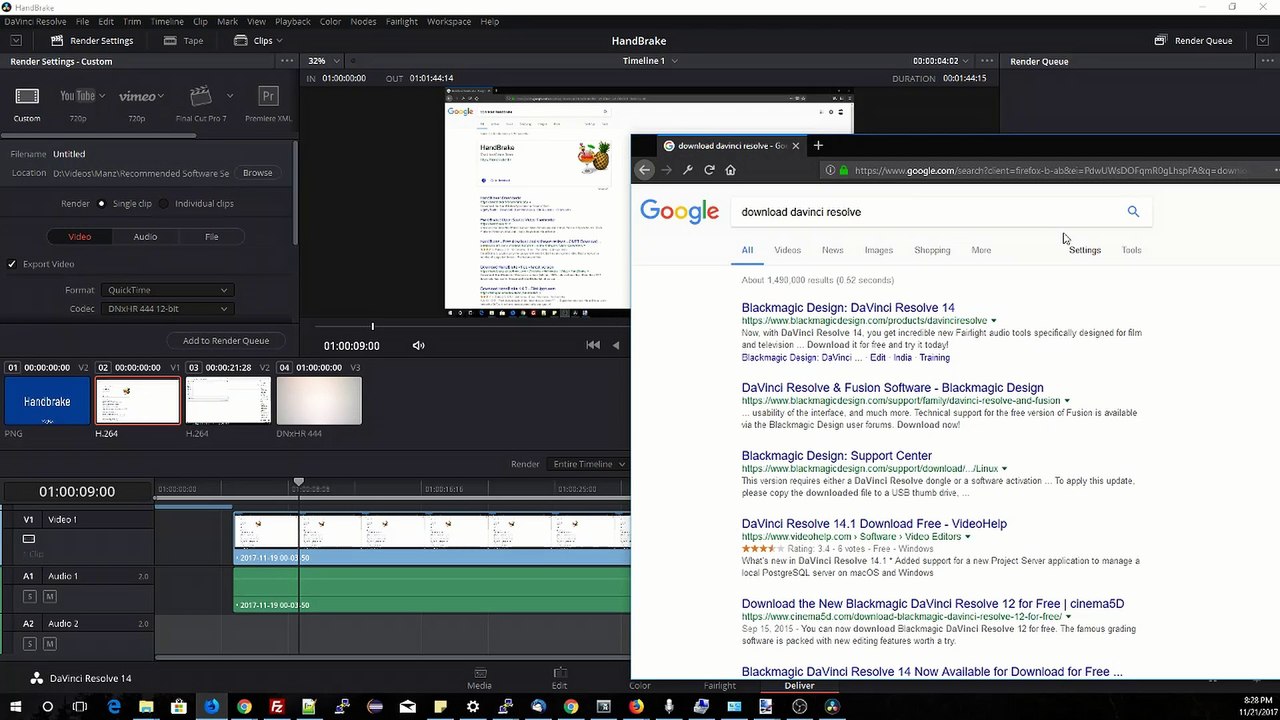Screen dimensions: 1280x720
Task: Open 'Blackmagic Design: DaVinci Resolve 14' result
Action: pyautogui.click(x=848, y=308)
